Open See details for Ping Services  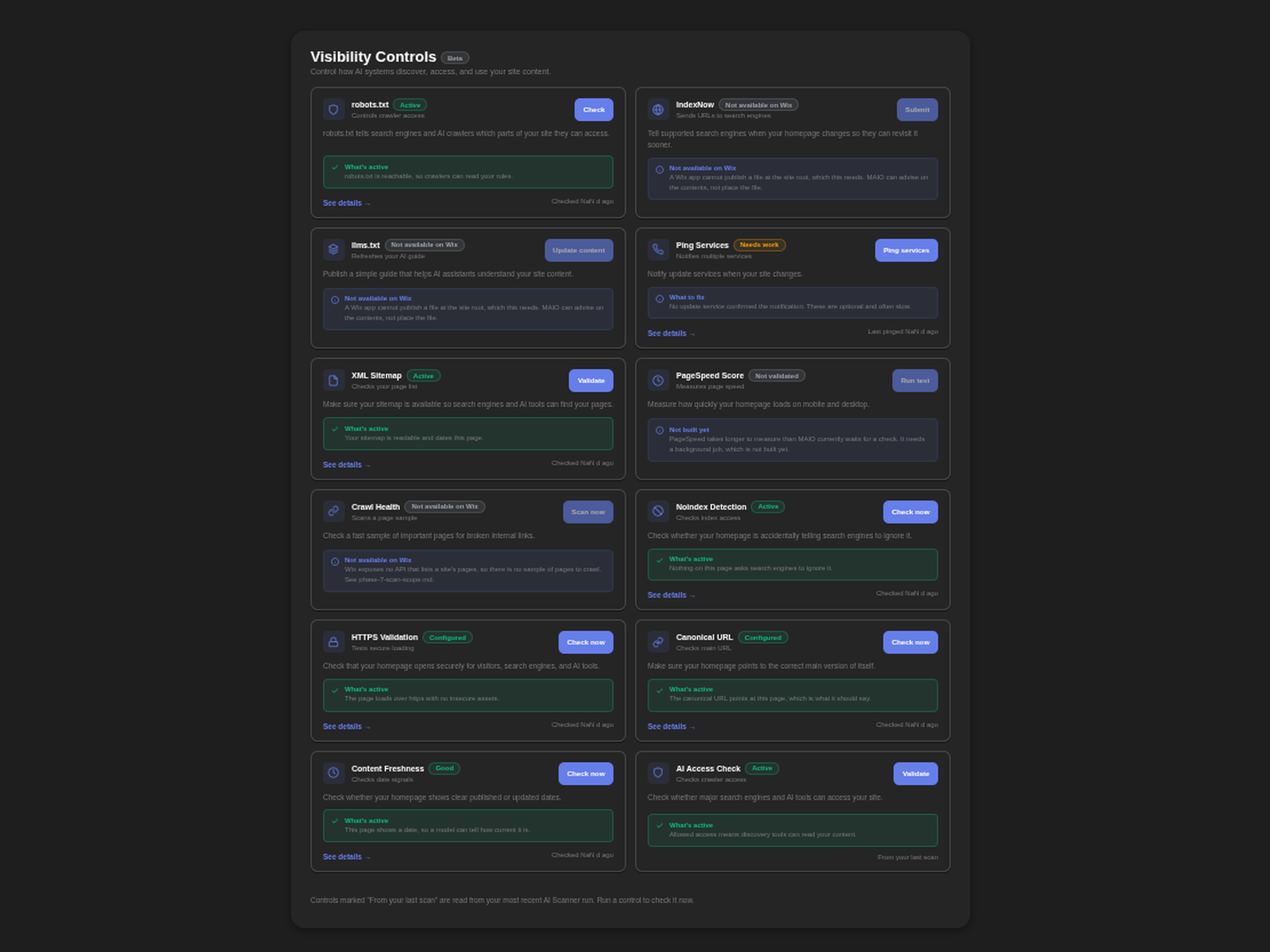coord(672,333)
